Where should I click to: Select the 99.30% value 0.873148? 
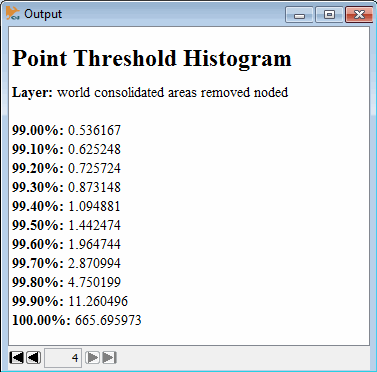click(94, 187)
